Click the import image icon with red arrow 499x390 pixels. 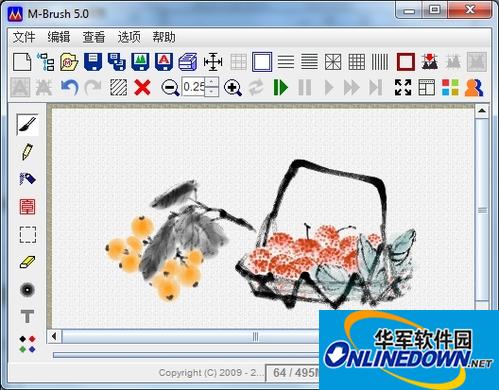(430, 62)
